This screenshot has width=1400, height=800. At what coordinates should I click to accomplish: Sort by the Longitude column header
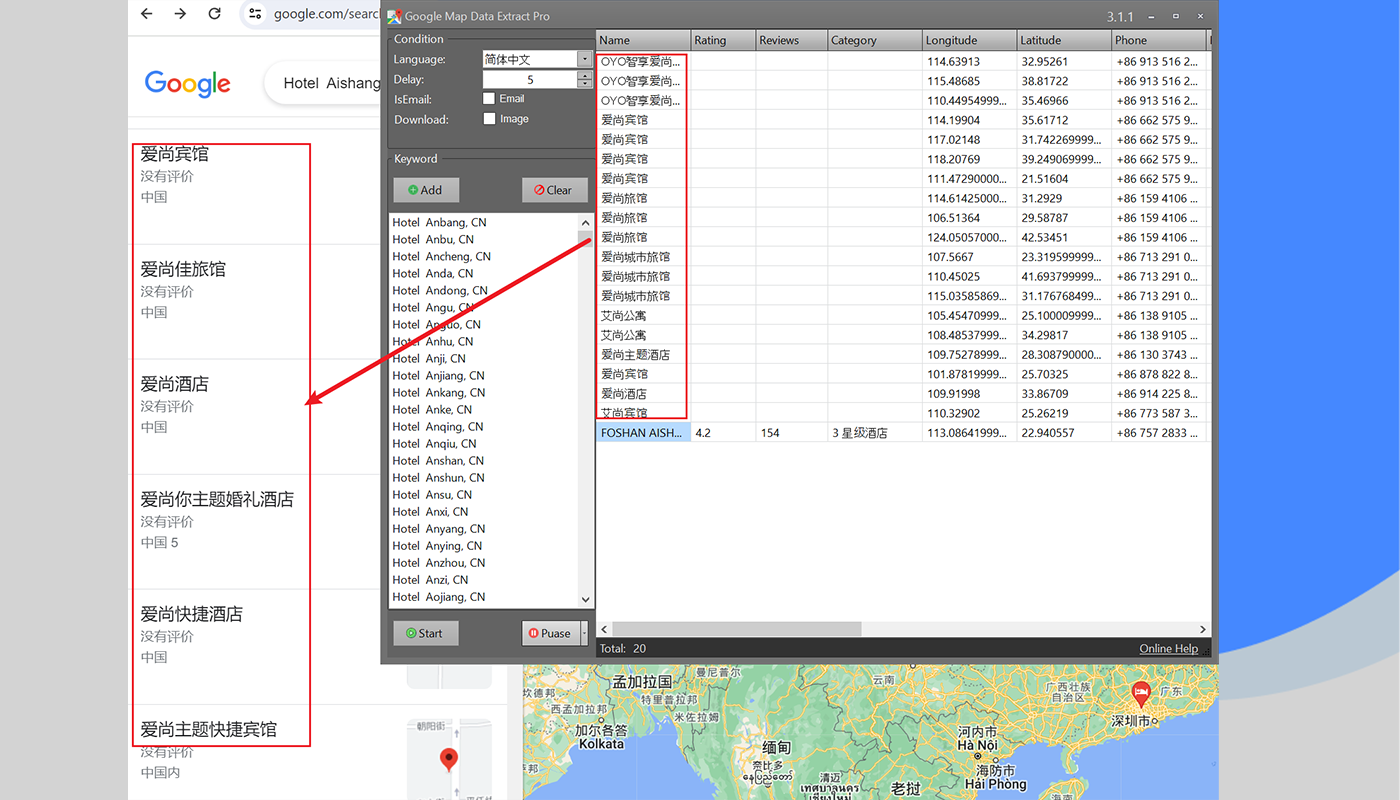tap(969, 40)
